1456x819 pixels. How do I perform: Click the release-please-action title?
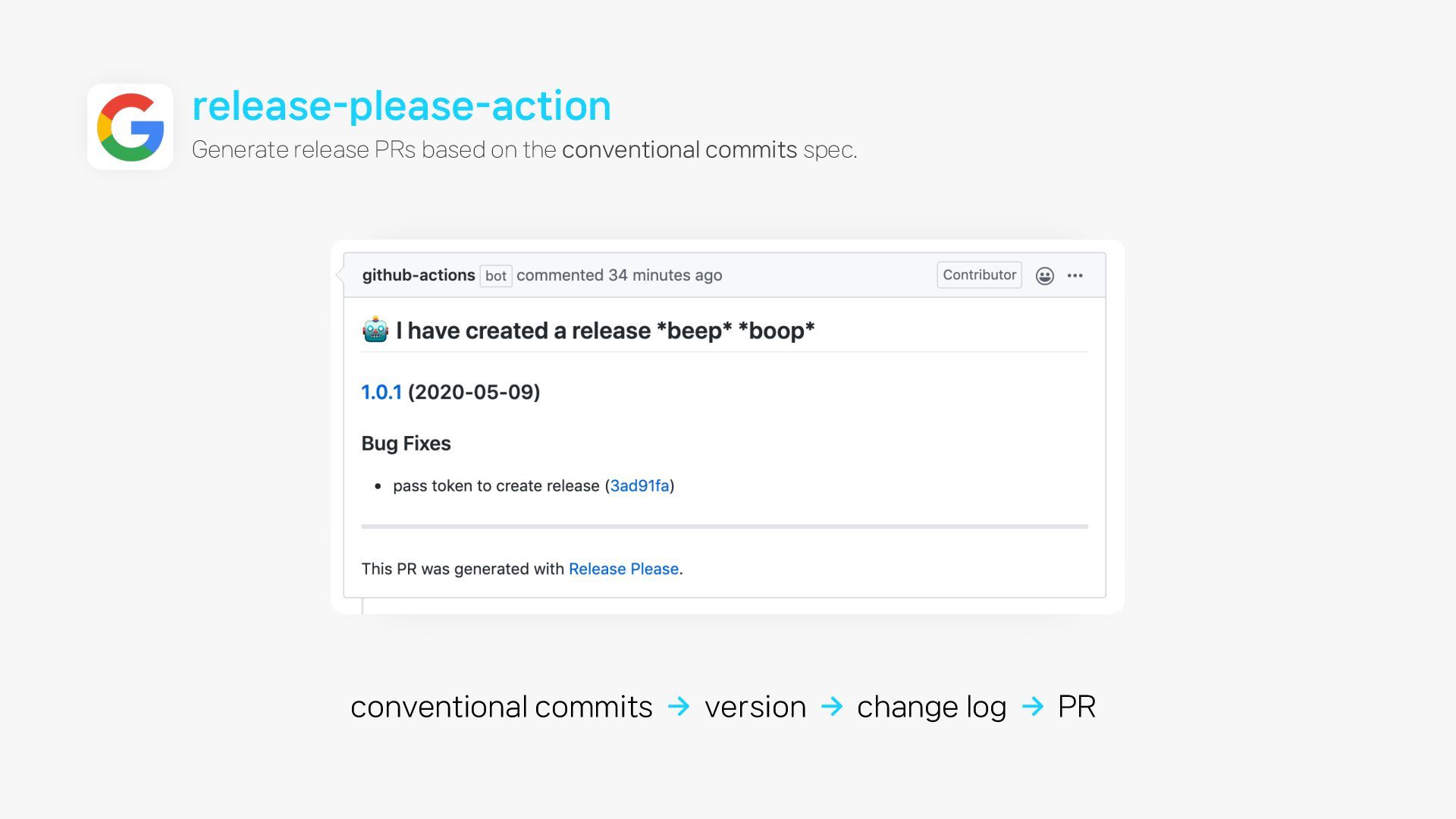pos(401,105)
